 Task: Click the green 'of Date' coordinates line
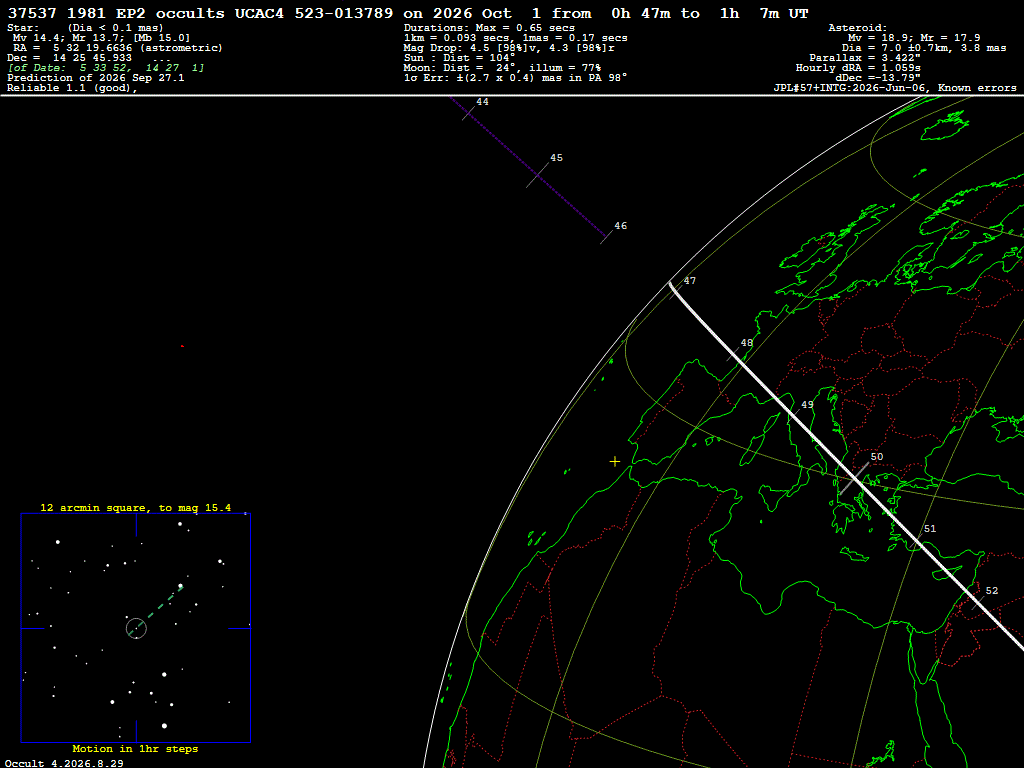[106, 68]
